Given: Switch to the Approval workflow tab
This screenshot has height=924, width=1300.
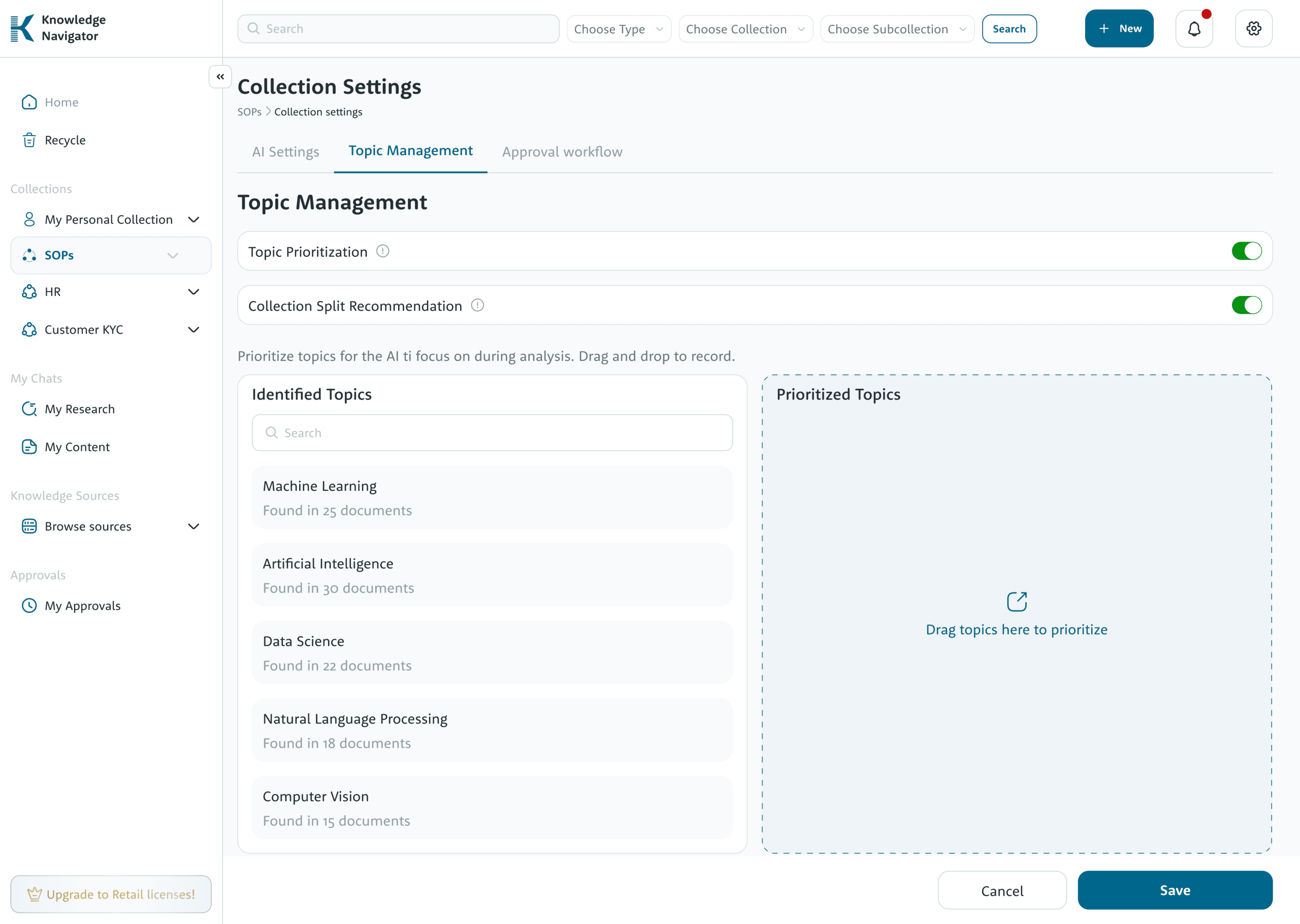Looking at the screenshot, I should coord(562,152).
